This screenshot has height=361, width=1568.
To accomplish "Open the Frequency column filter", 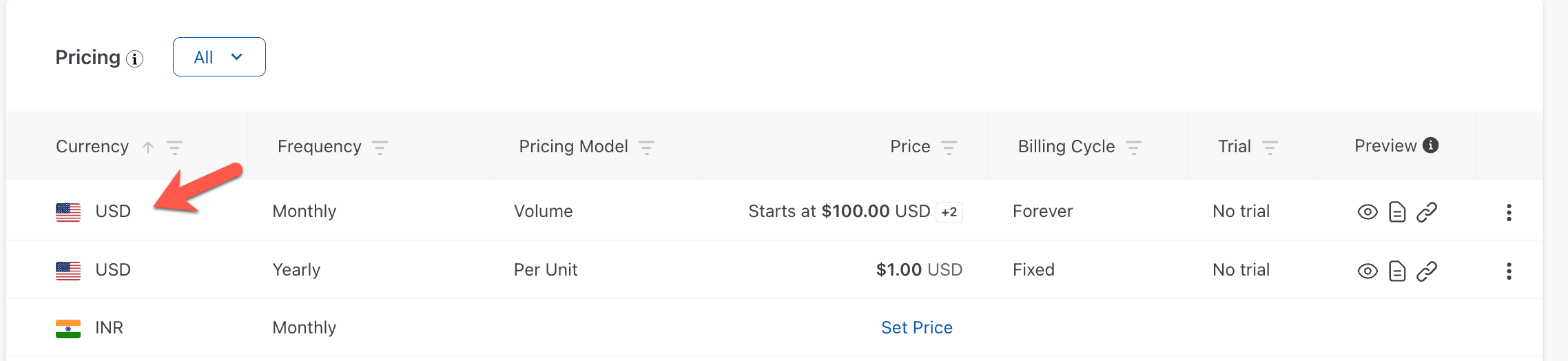I will tap(380, 147).
